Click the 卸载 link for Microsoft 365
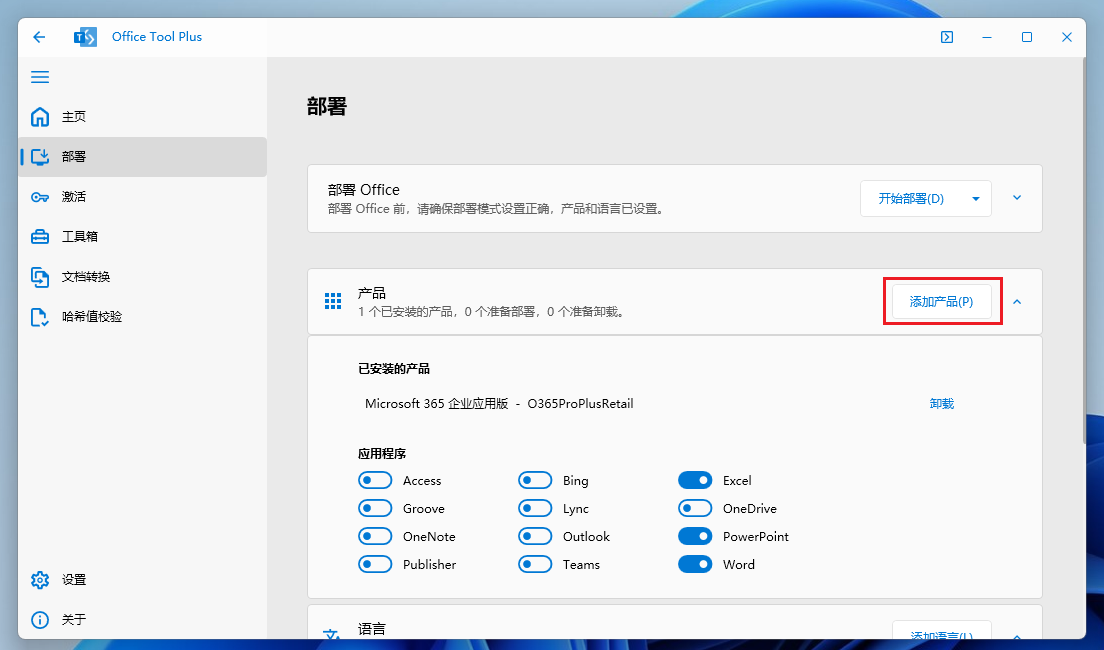Image resolution: width=1104 pixels, height=650 pixels. click(941, 404)
